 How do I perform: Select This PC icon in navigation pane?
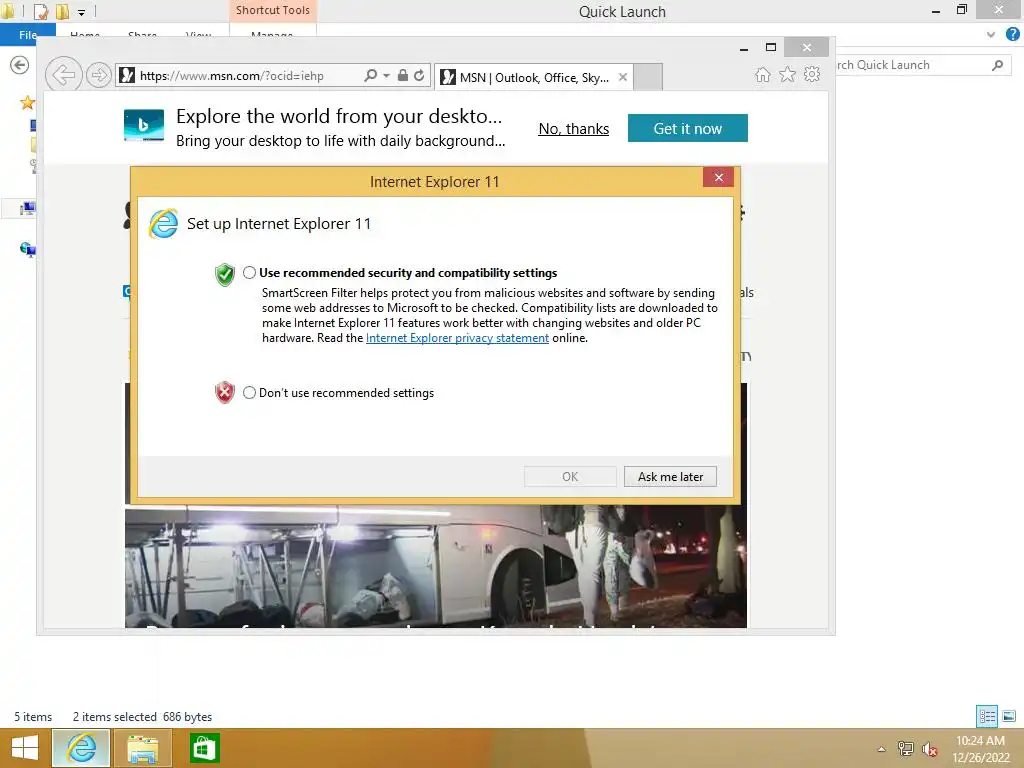27,209
